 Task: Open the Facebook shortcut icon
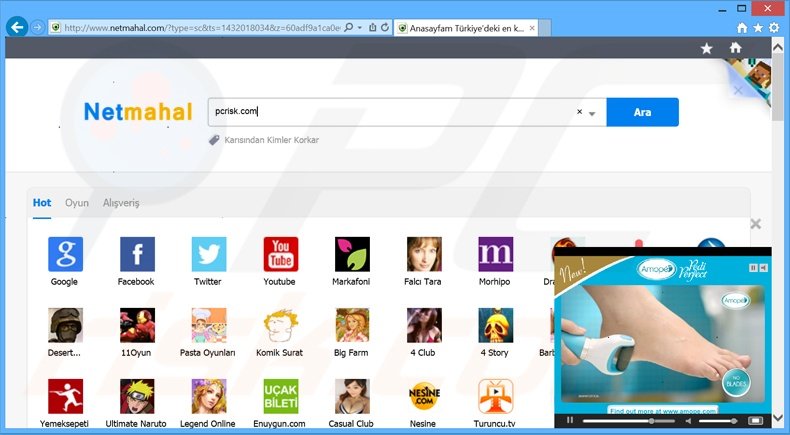tap(137, 254)
